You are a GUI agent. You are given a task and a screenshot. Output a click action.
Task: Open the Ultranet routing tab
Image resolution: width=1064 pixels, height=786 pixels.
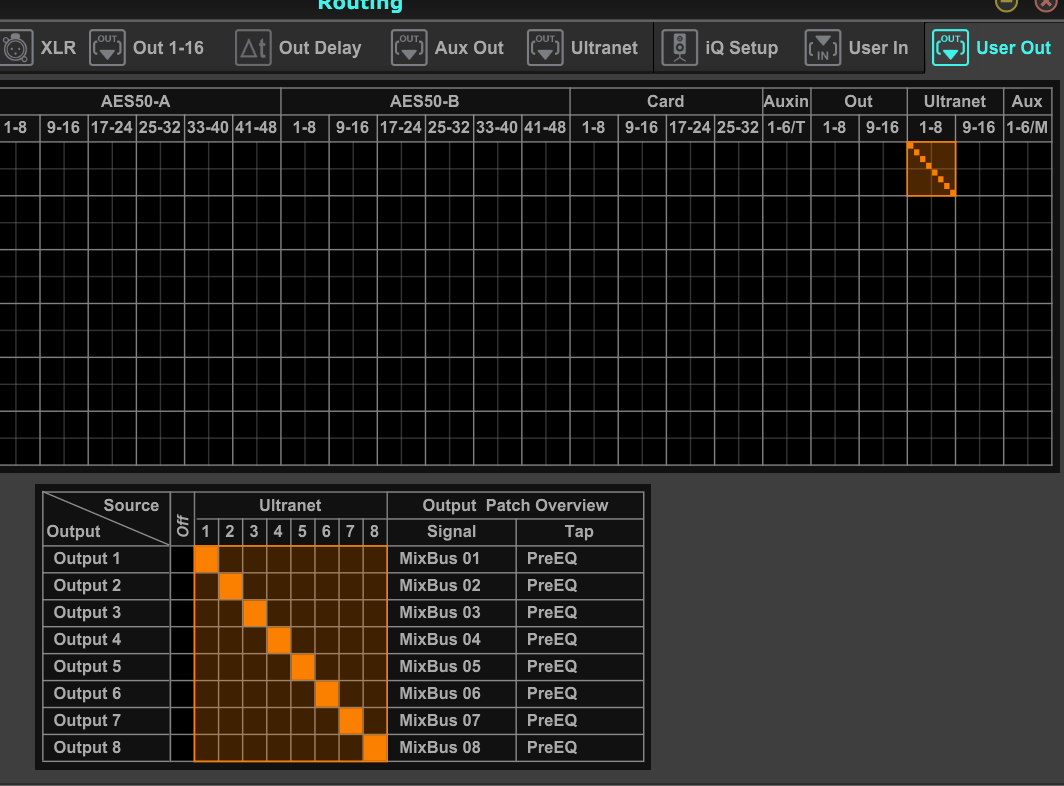click(x=605, y=48)
